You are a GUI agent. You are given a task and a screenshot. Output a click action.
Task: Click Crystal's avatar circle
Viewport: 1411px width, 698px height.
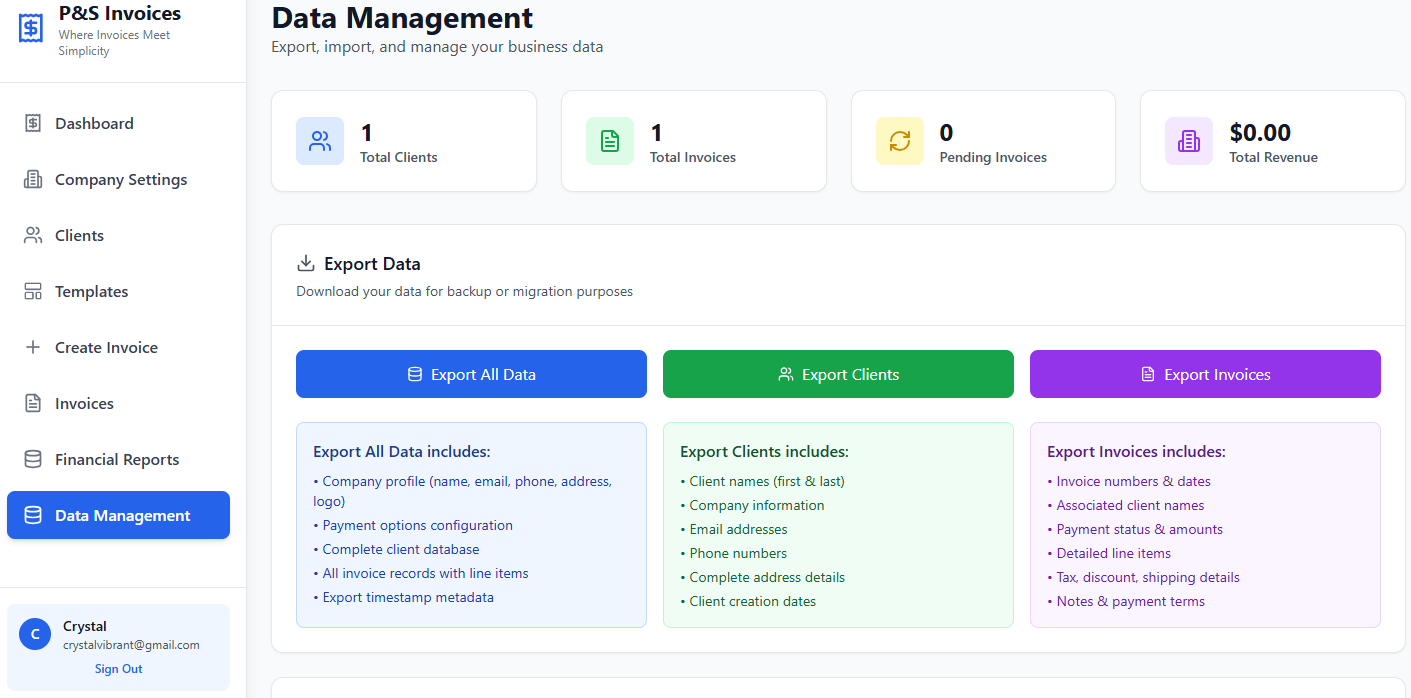tap(34, 634)
